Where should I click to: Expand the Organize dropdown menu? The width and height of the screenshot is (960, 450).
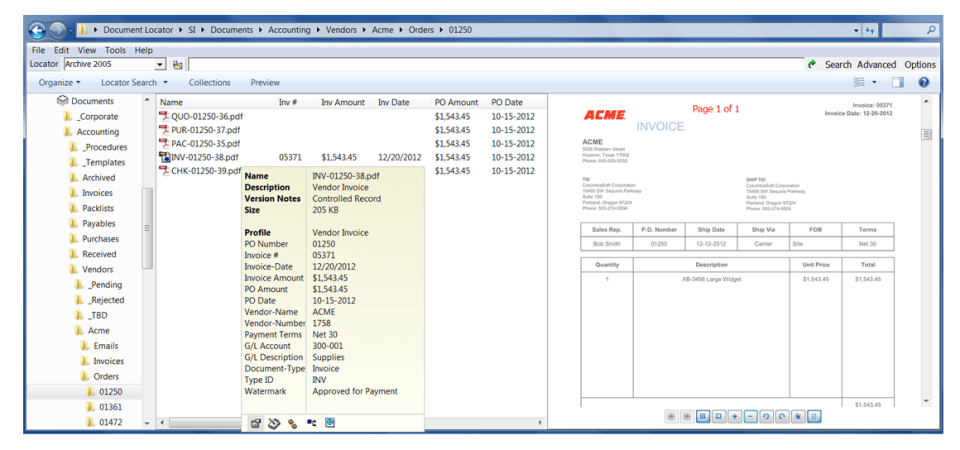click(60, 82)
